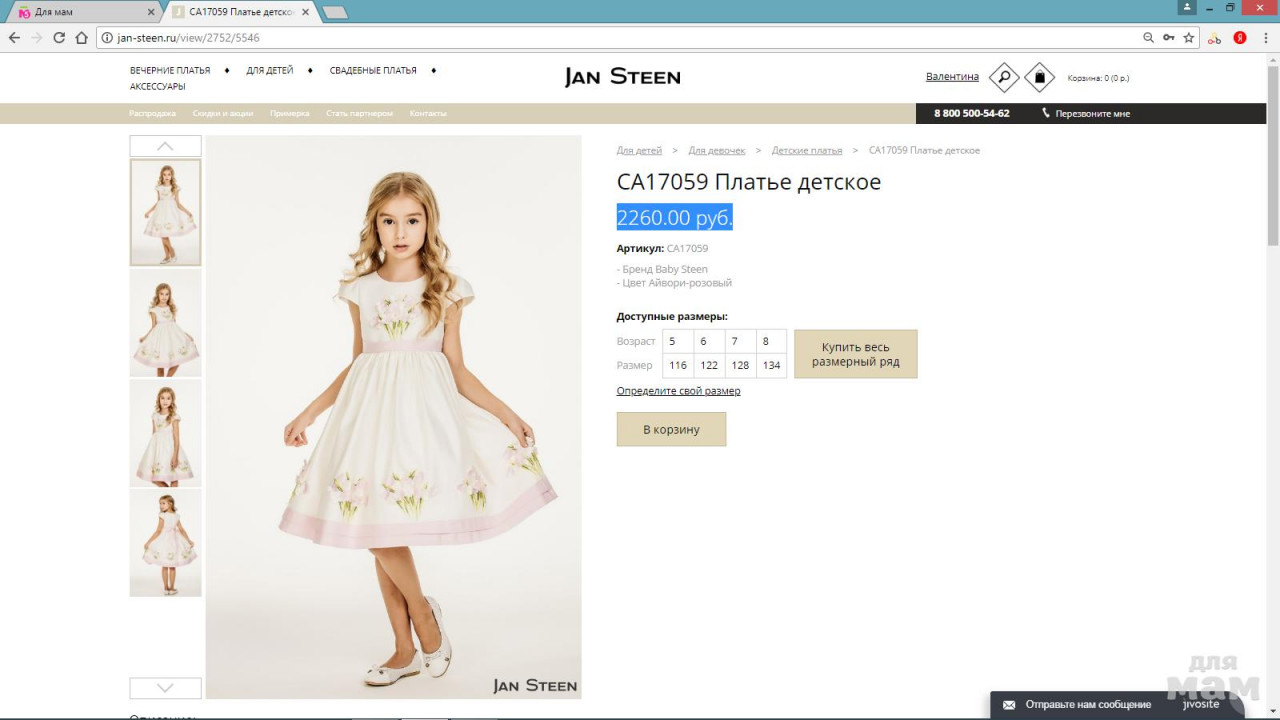Choose size 134 for age 8
The width and height of the screenshot is (1280, 720).
[x=771, y=366]
